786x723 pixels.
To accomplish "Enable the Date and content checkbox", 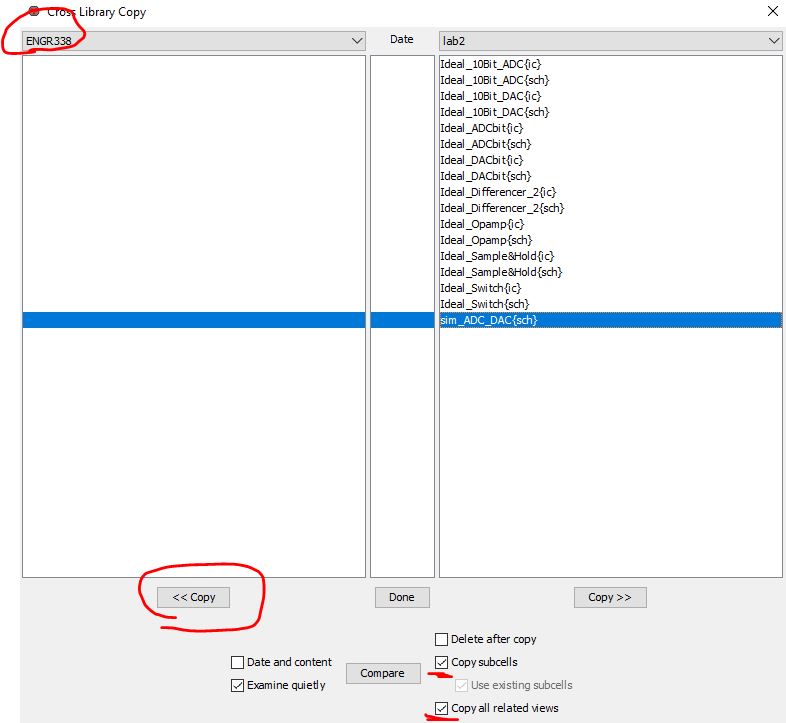I will (x=238, y=662).
